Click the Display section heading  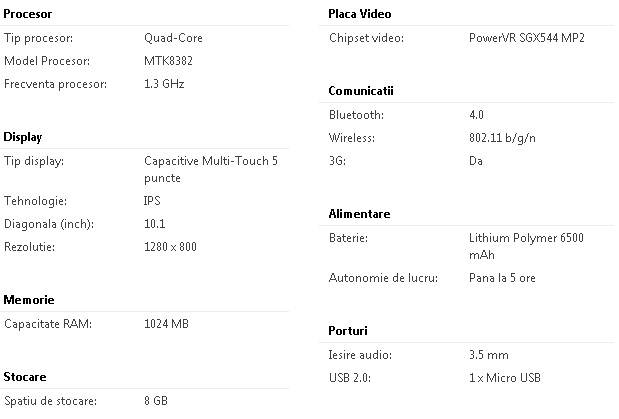23,137
